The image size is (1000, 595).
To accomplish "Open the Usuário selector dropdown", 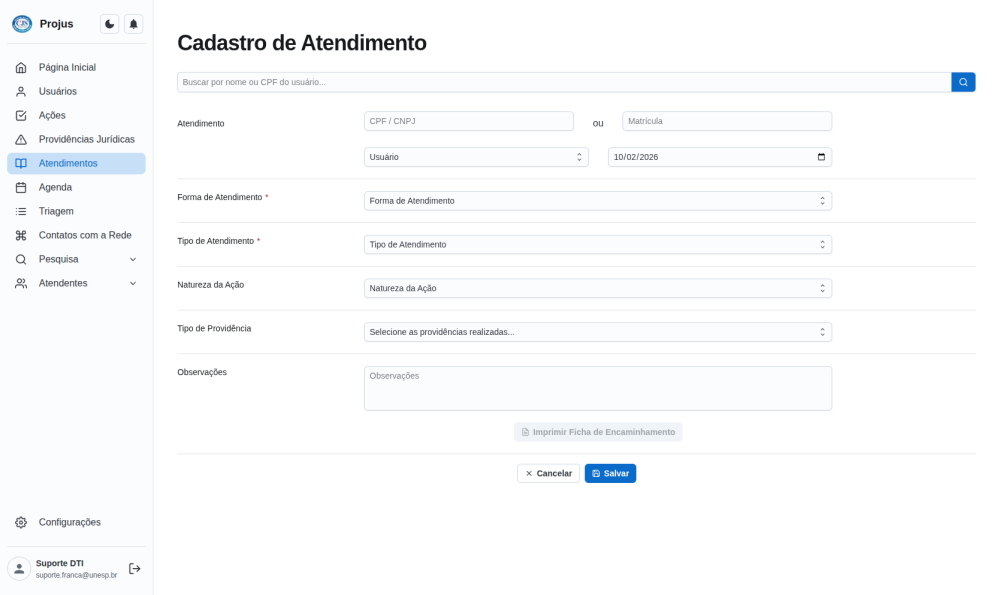I will (476, 157).
